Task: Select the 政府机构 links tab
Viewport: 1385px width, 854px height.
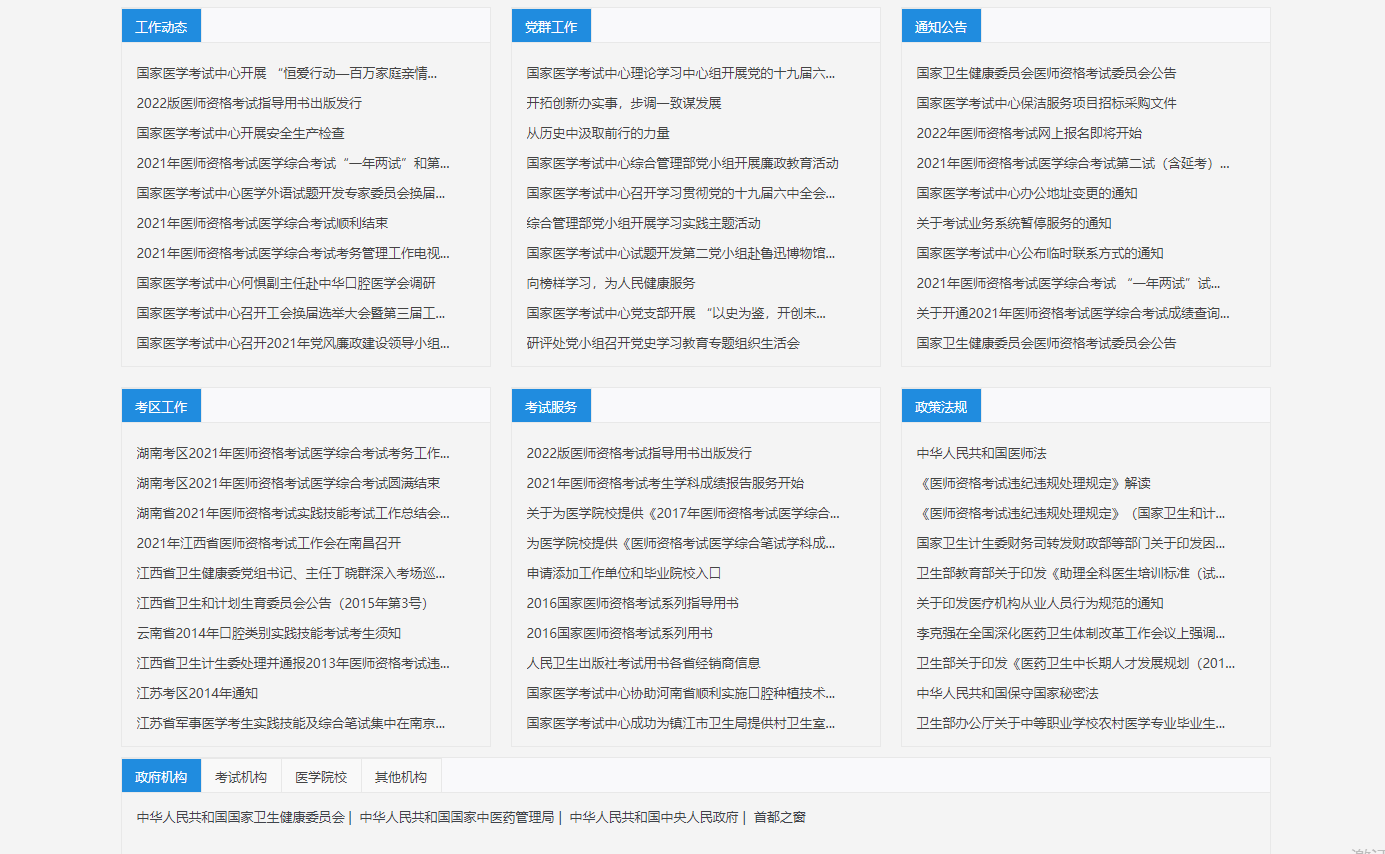Action: click(161, 777)
